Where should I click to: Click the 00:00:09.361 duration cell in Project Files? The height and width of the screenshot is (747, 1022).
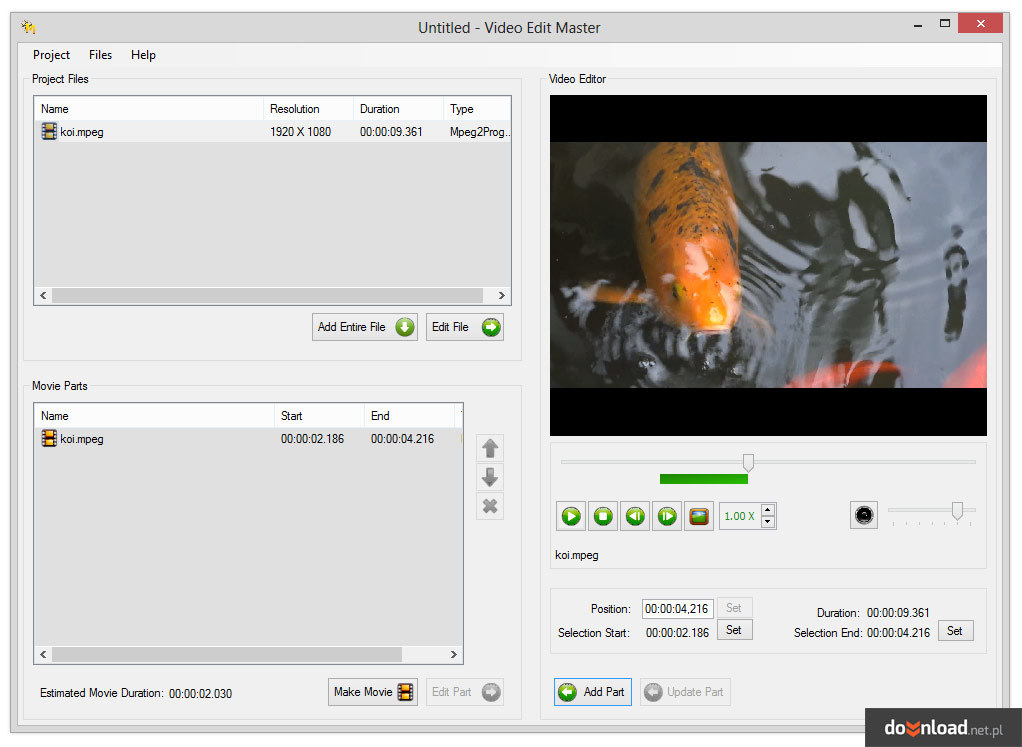(x=391, y=132)
